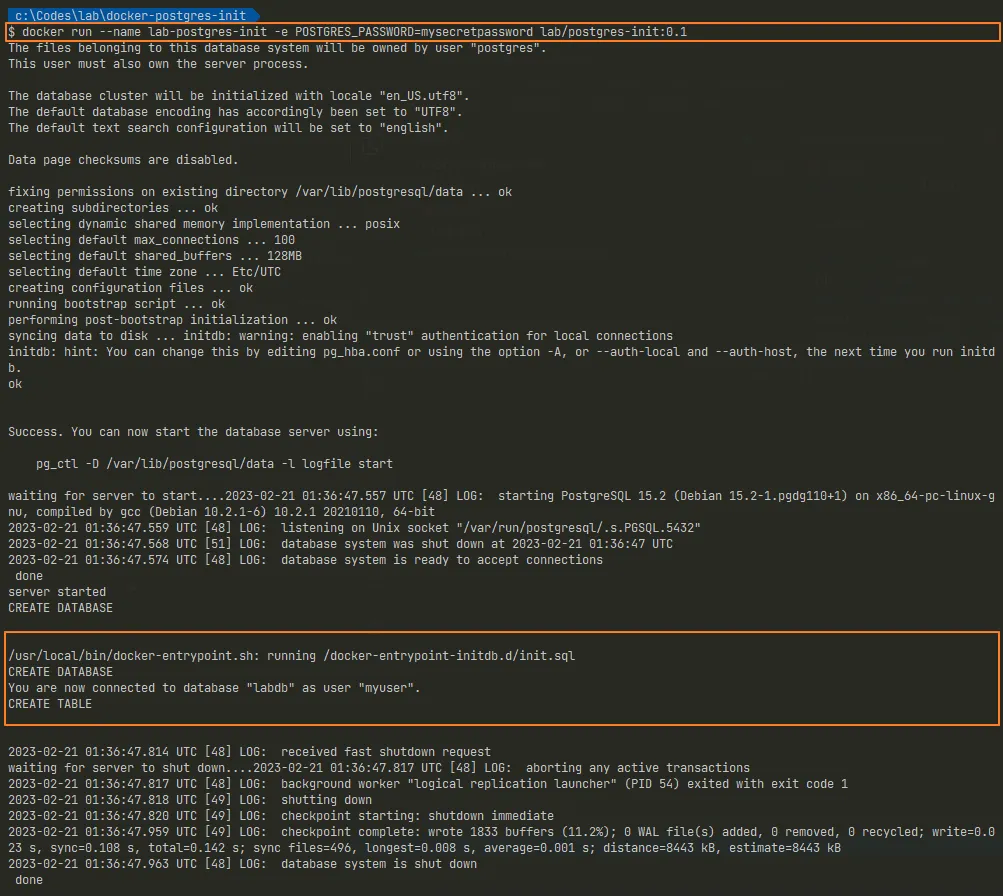Click the pg_ctl -D start command text

(214, 464)
